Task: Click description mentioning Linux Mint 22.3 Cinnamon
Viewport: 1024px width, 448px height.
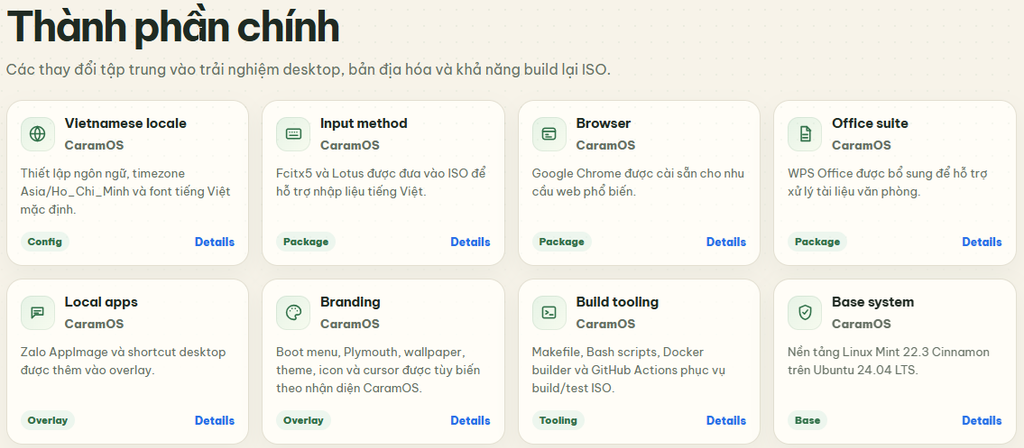Action: coord(889,361)
